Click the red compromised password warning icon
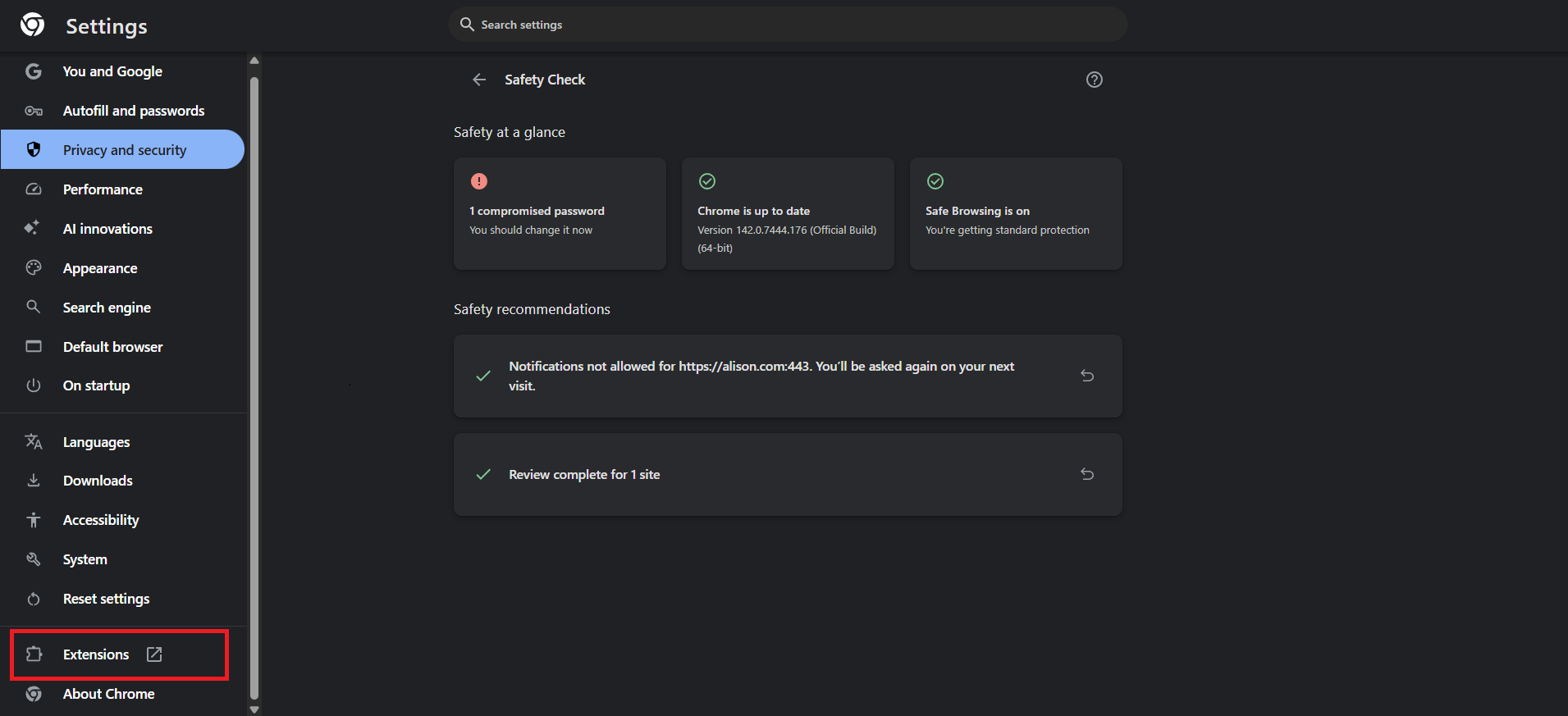 [x=479, y=181]
